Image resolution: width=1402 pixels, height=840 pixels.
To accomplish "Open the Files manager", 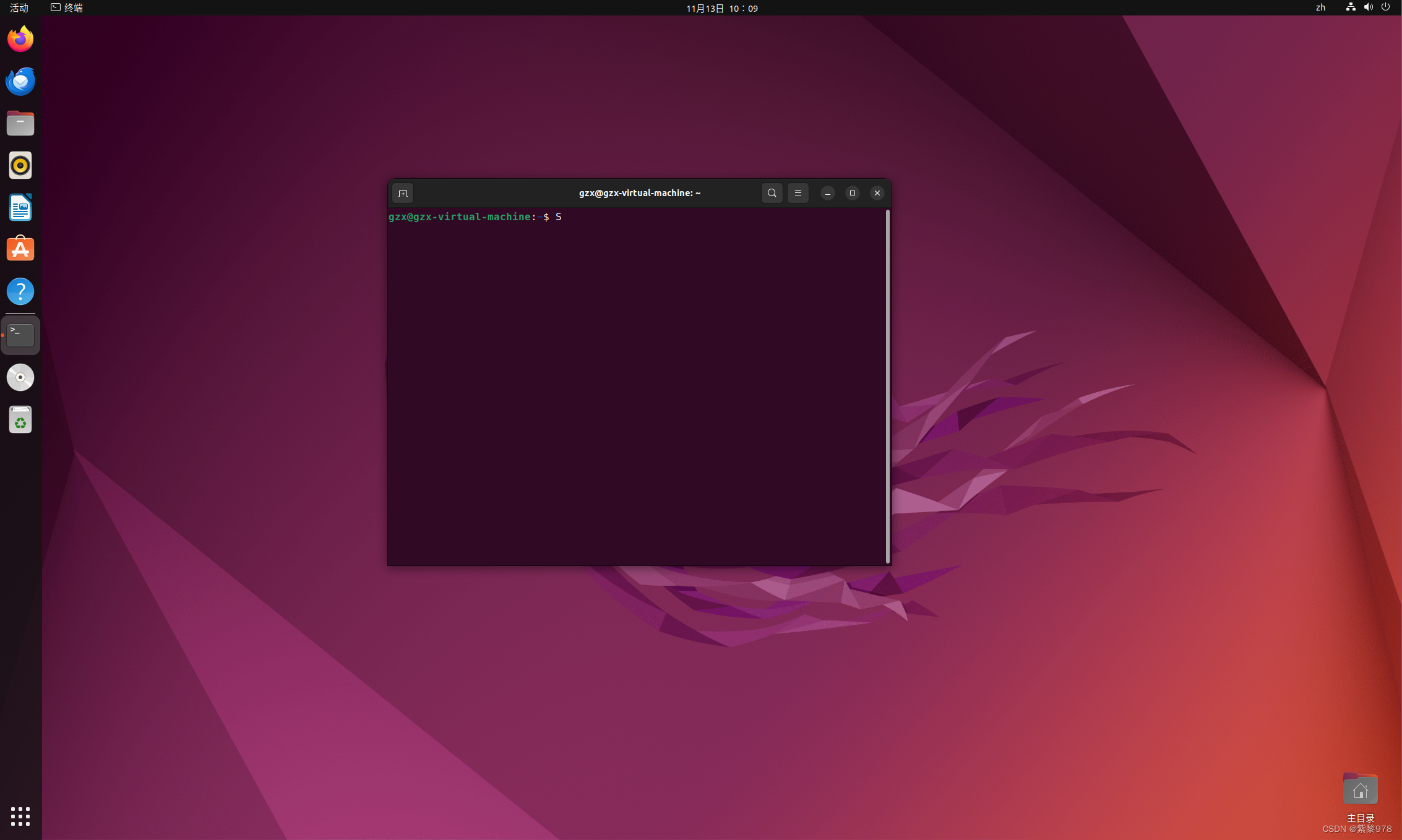I will (20, 124).
